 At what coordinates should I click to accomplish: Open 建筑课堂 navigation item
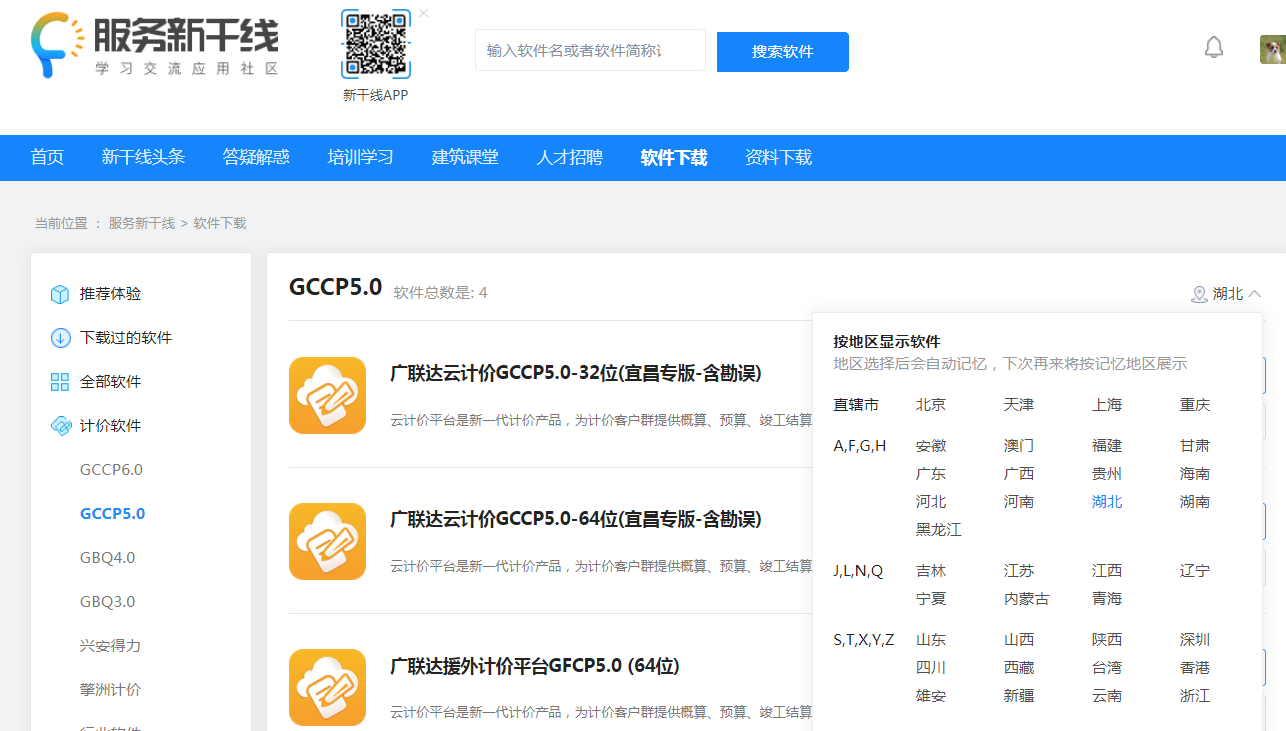(x=465, y=157)
